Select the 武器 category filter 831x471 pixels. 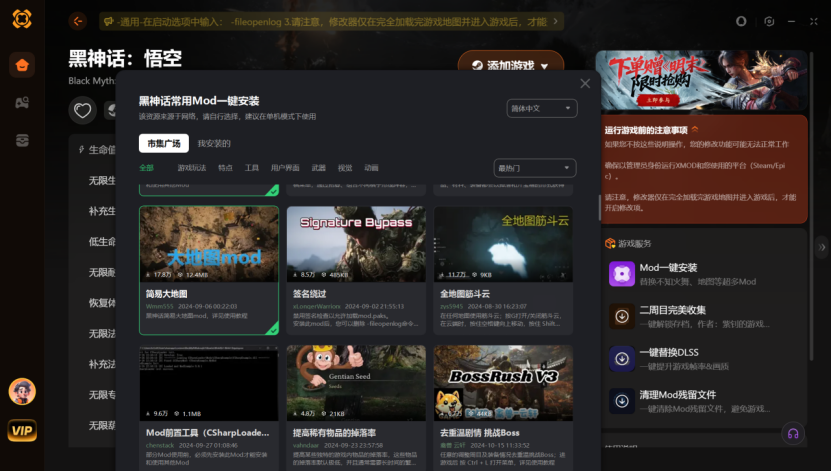point(319,168)
